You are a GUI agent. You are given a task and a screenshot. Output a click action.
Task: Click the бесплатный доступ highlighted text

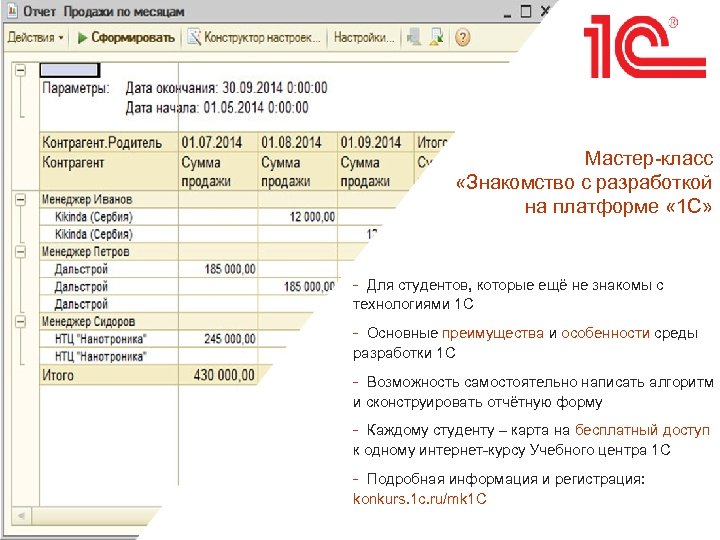coord(642,430)
